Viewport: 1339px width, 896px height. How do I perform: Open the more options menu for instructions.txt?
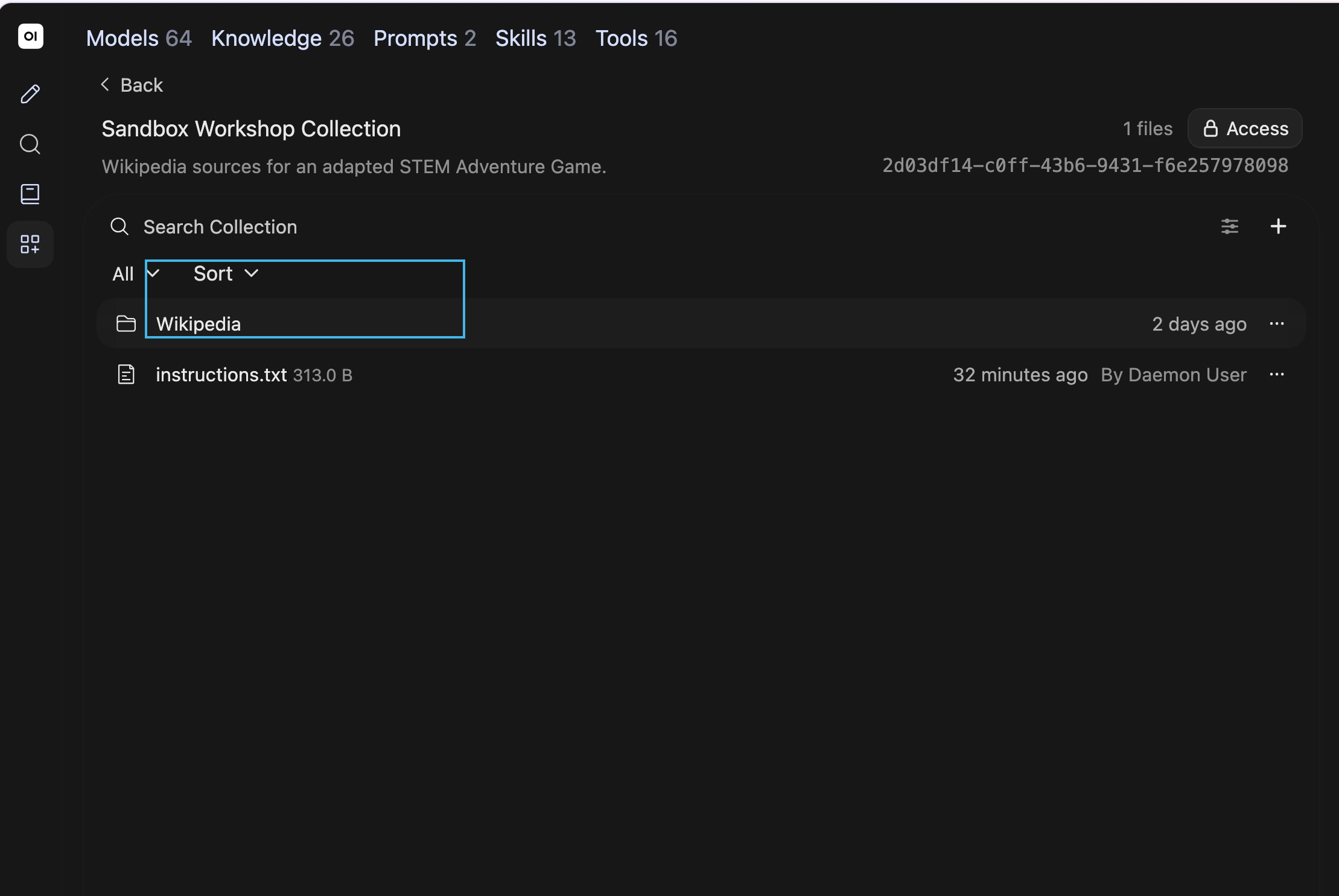(x=1277, y=375)
